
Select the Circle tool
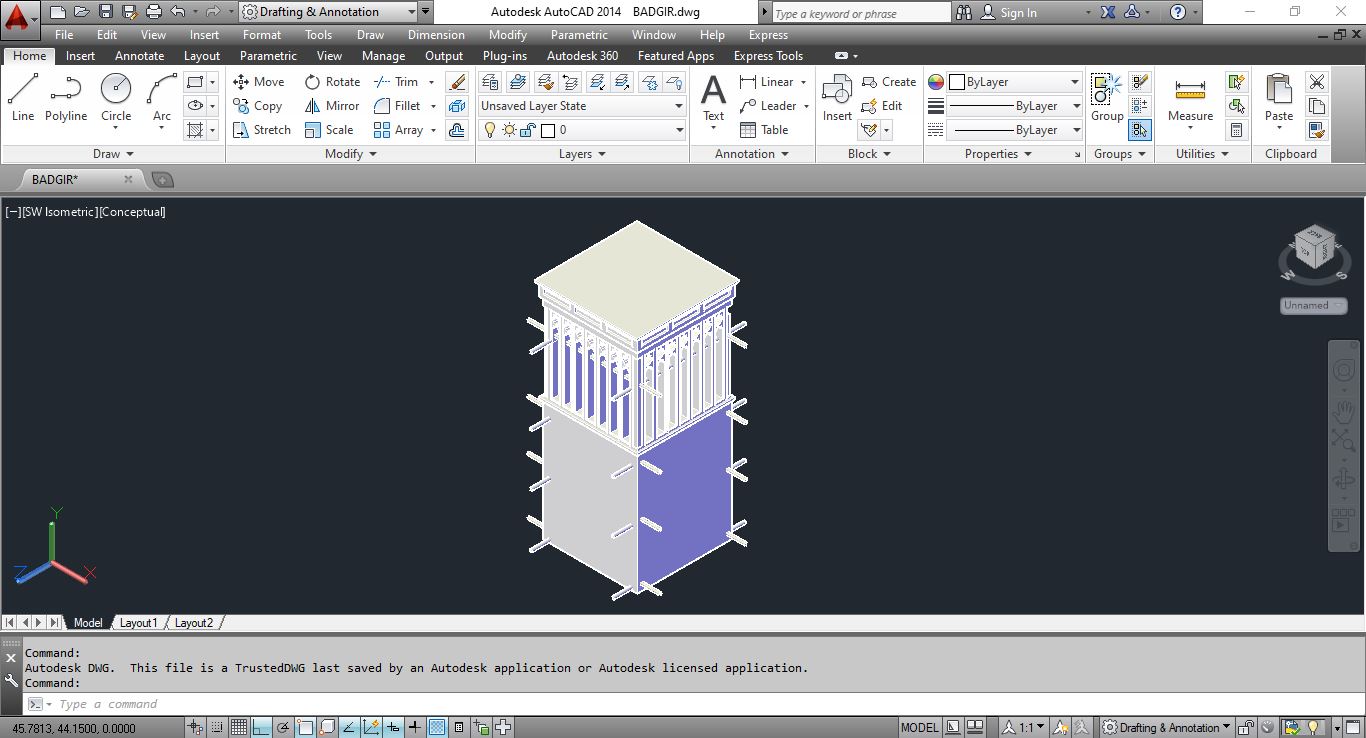pos(116,98)
